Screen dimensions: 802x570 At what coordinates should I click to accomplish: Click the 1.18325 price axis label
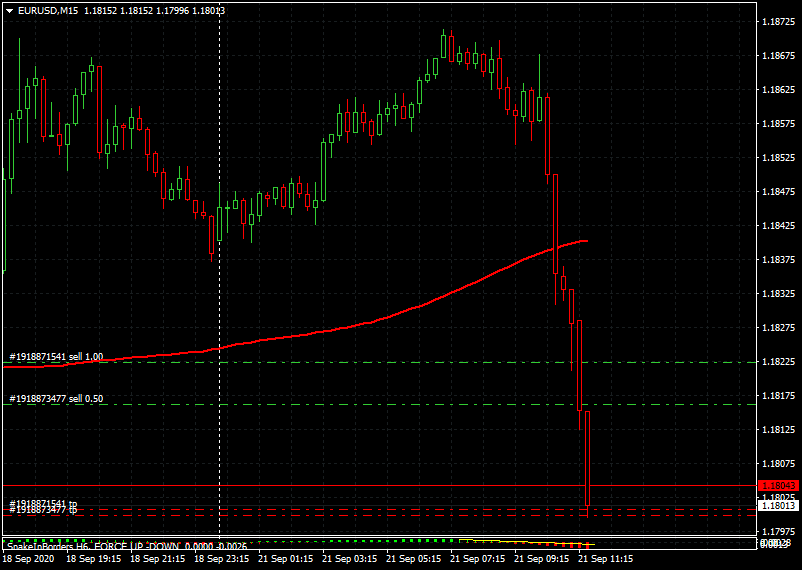pos(779,294)
